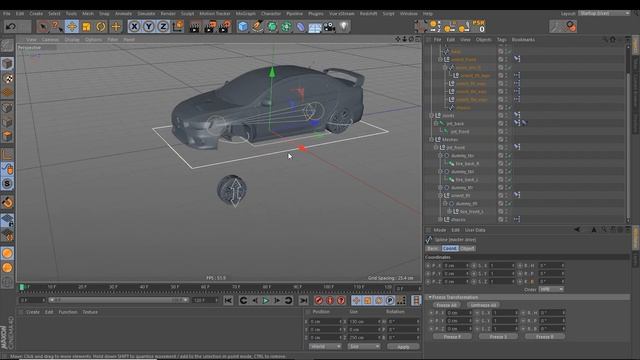640x360 pixels.
Task: Click the Apply button in coordinates
Action: click(x=403, y=347)
